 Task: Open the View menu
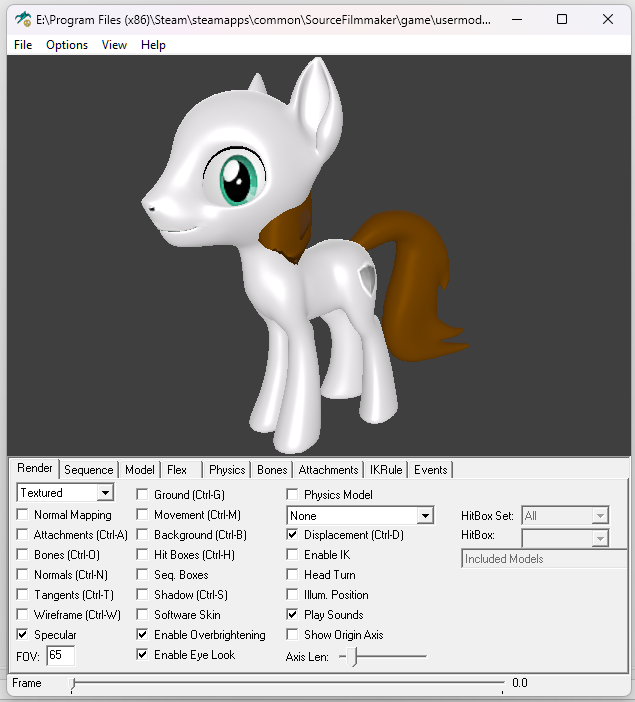coord(115,45)
